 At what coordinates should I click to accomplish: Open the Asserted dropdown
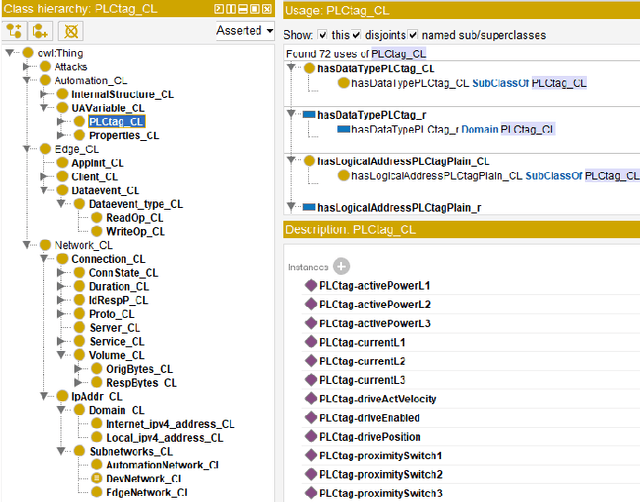click(244, 31)
